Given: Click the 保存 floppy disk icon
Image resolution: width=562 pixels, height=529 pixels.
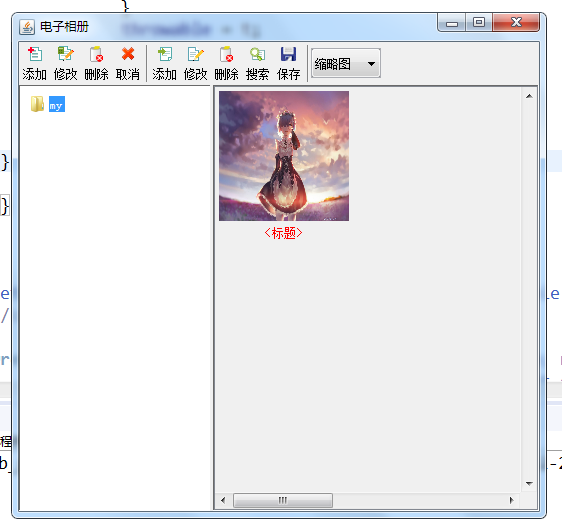Looking at the screenshot, I should pyautogui.click(x=289, y=54).
